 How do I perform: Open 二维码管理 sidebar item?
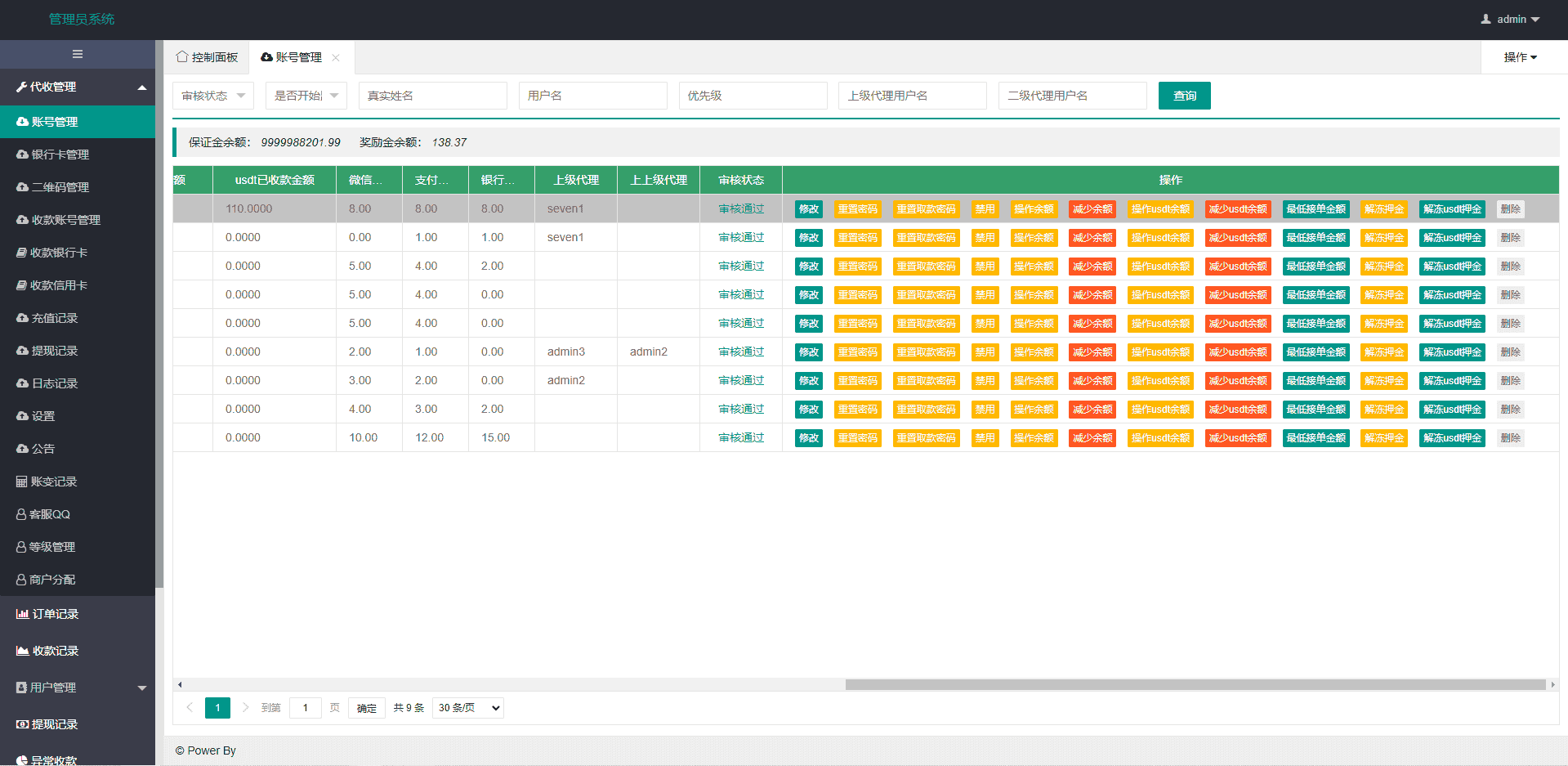click(60, 187)
